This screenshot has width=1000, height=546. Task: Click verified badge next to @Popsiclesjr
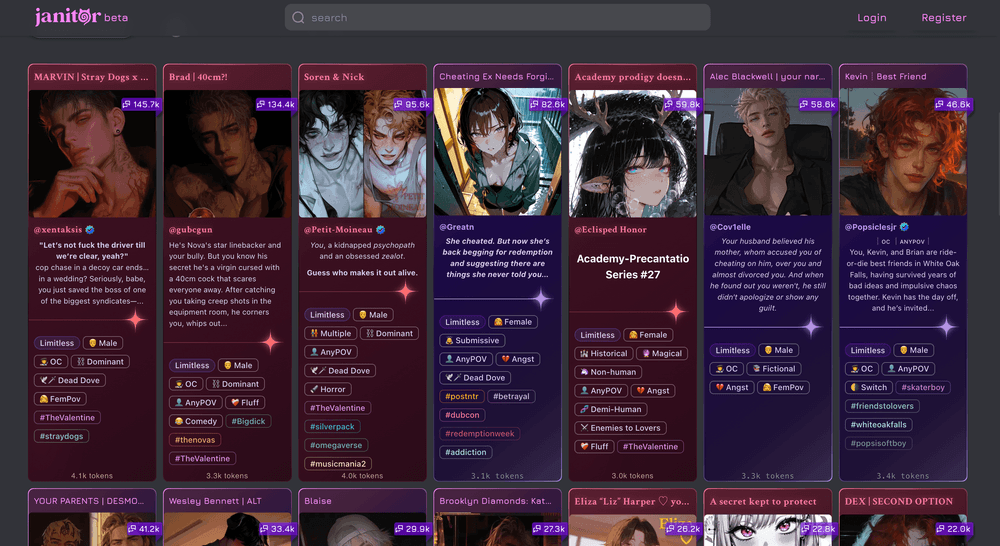[904, 227]
